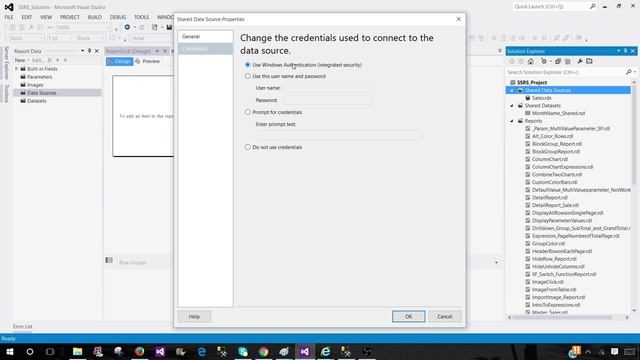
Task: Open Solution Explorer window options dropdown
Action: coord(619,51)
